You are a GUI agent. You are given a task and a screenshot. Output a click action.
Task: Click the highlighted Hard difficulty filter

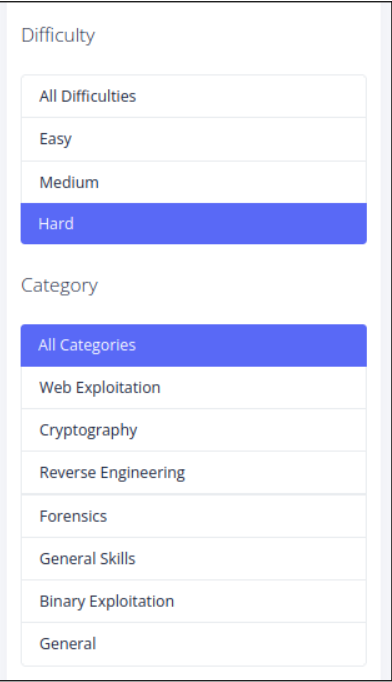194,224
